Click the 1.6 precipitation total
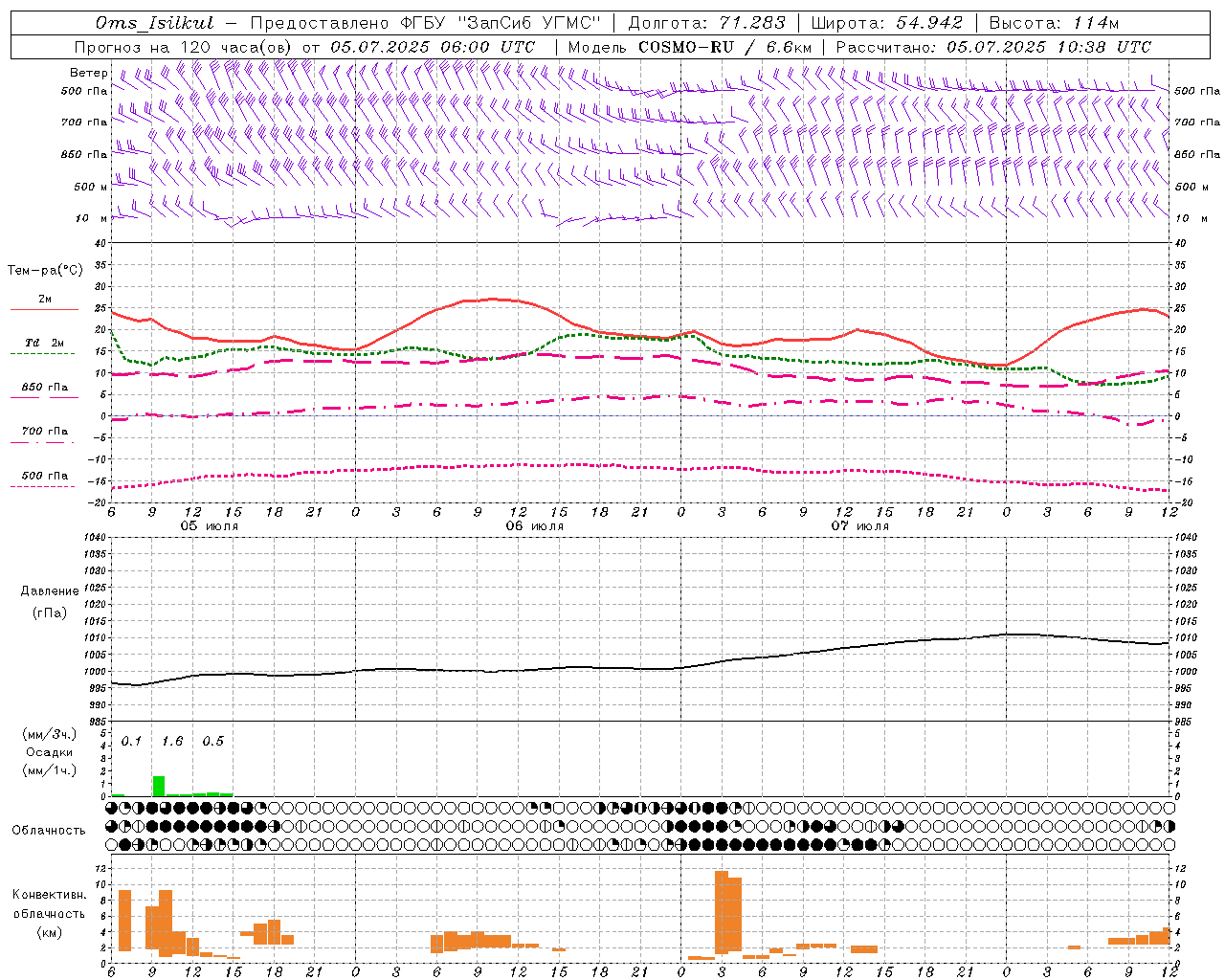 click(x=172, y=742)
